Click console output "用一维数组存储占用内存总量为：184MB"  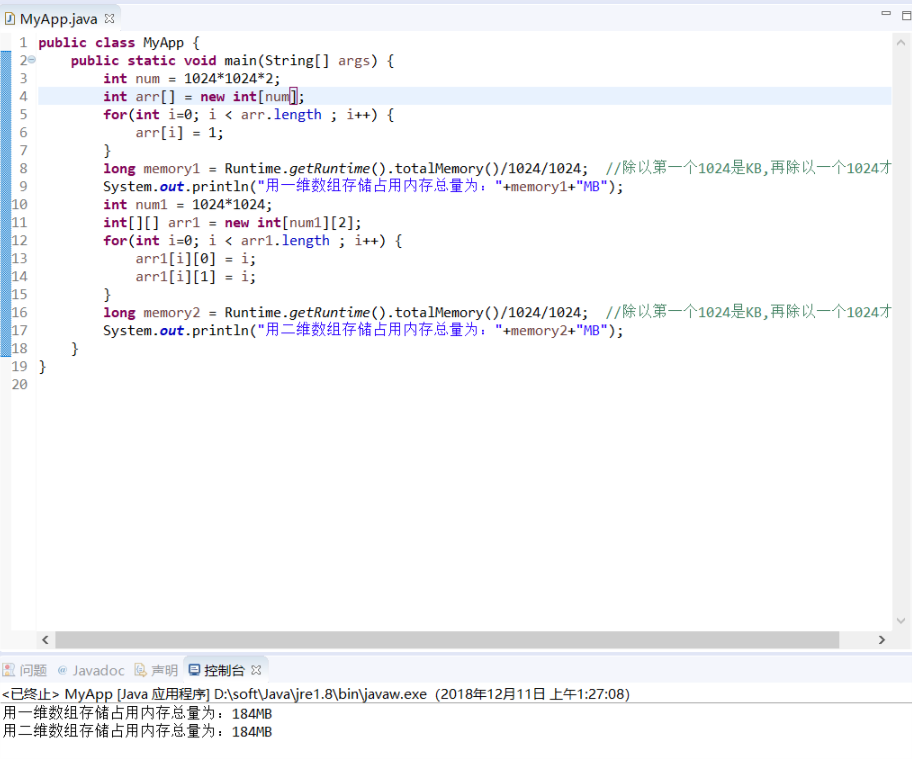[x=137, y=714]
